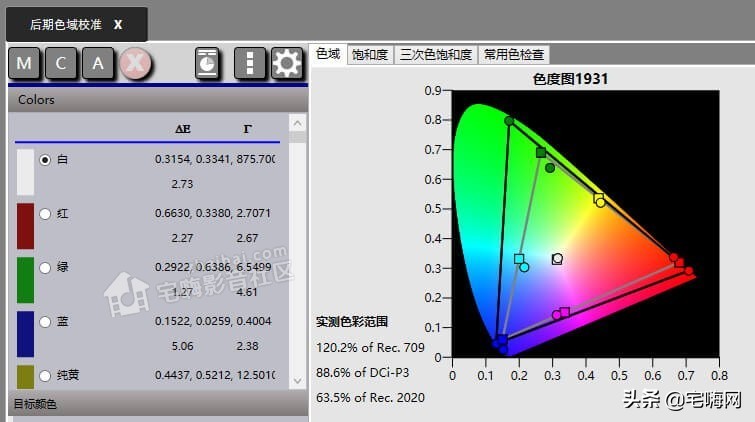This screenshot has height=422, width=755.
Task: Click the yellow color swatch
Action: 26,377
